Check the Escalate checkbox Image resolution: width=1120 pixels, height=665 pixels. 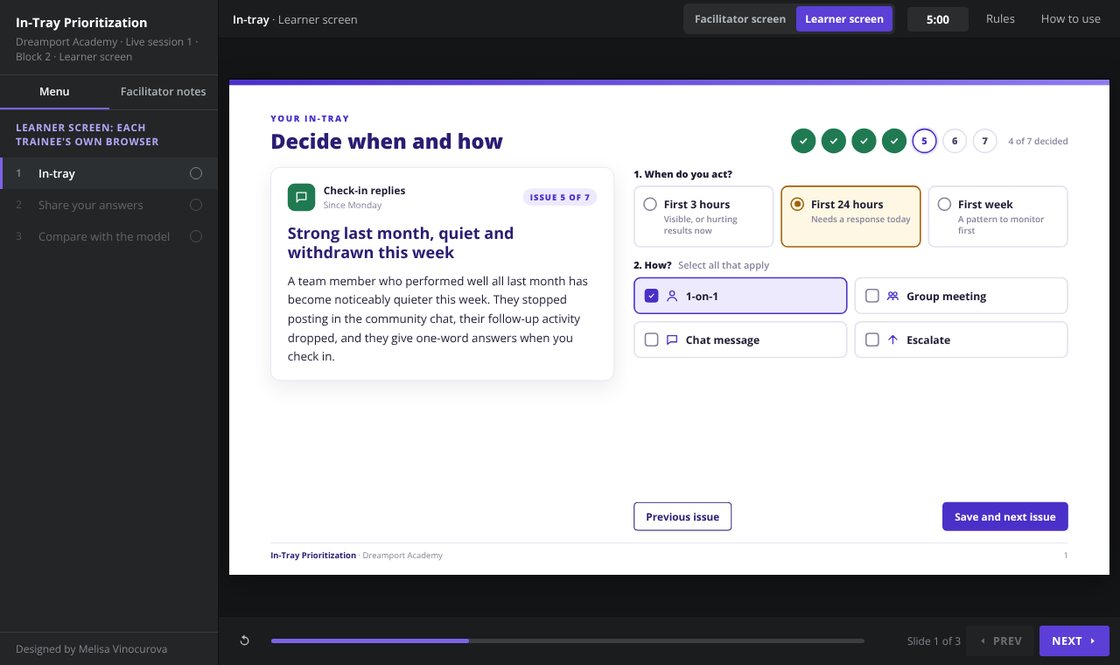(872, 340)
